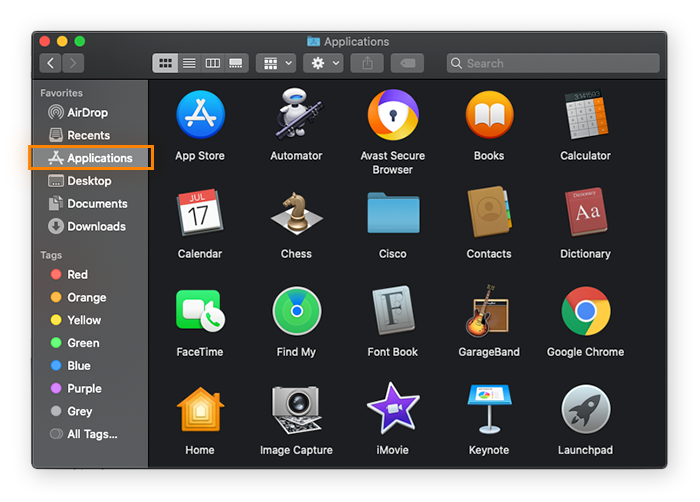Select Applications in the sidebar

click(x=91, y=158)
